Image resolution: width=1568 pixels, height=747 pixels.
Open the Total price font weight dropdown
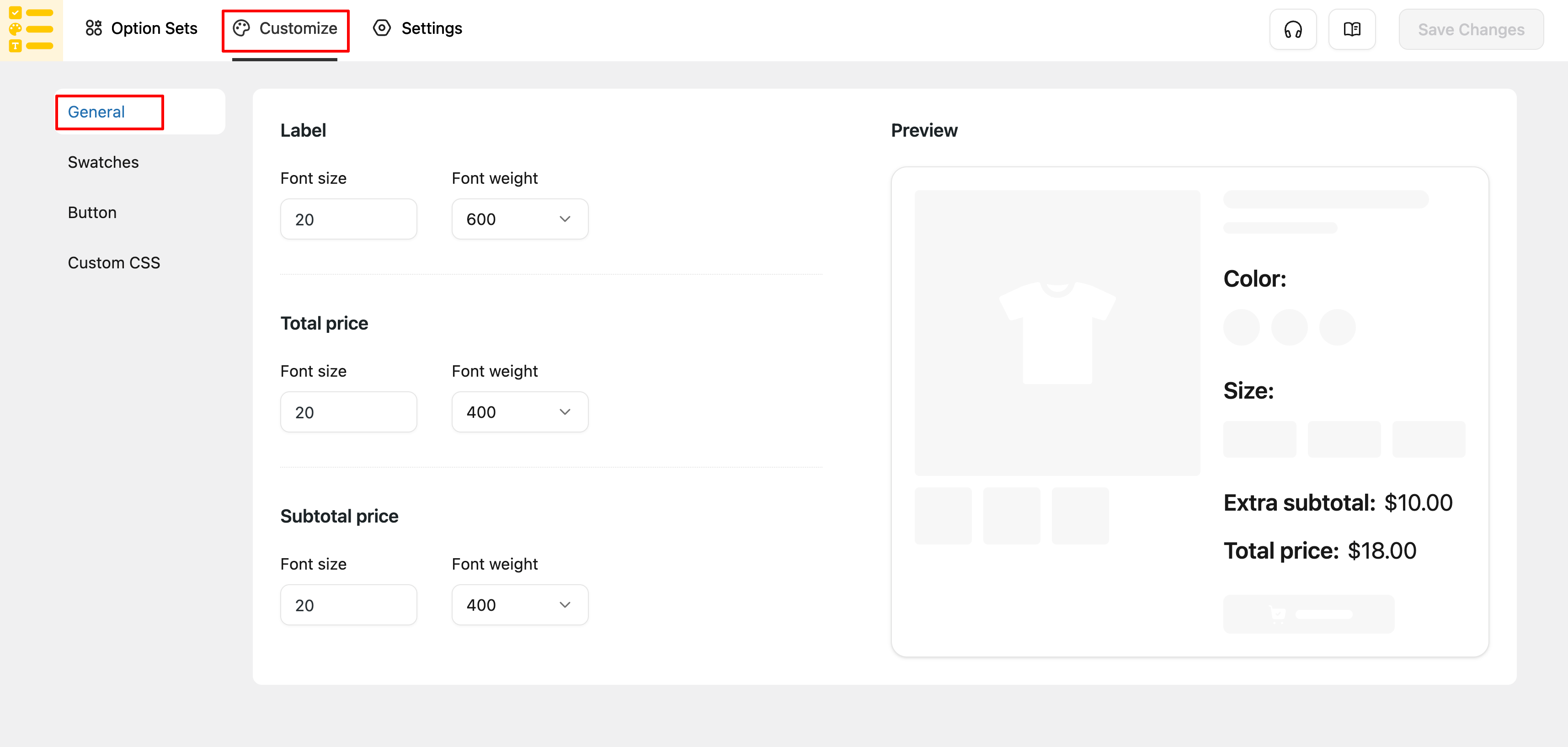[519, 412]
